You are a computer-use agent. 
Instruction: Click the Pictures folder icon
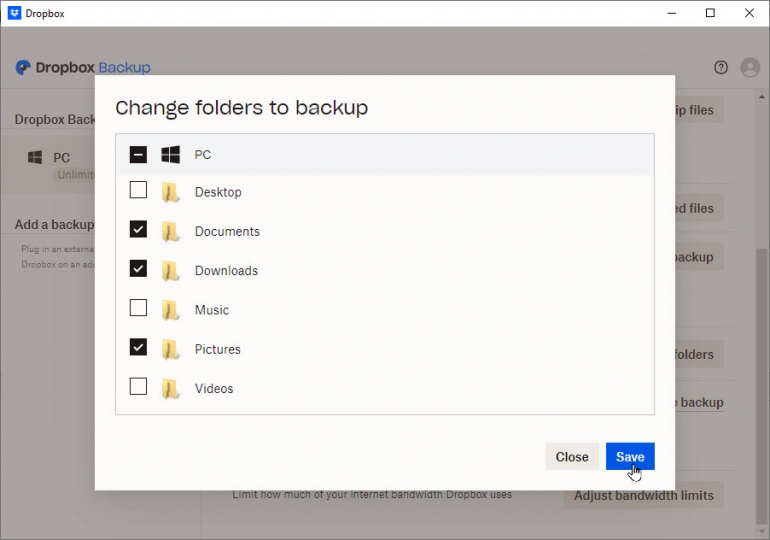tap(170, 349)
